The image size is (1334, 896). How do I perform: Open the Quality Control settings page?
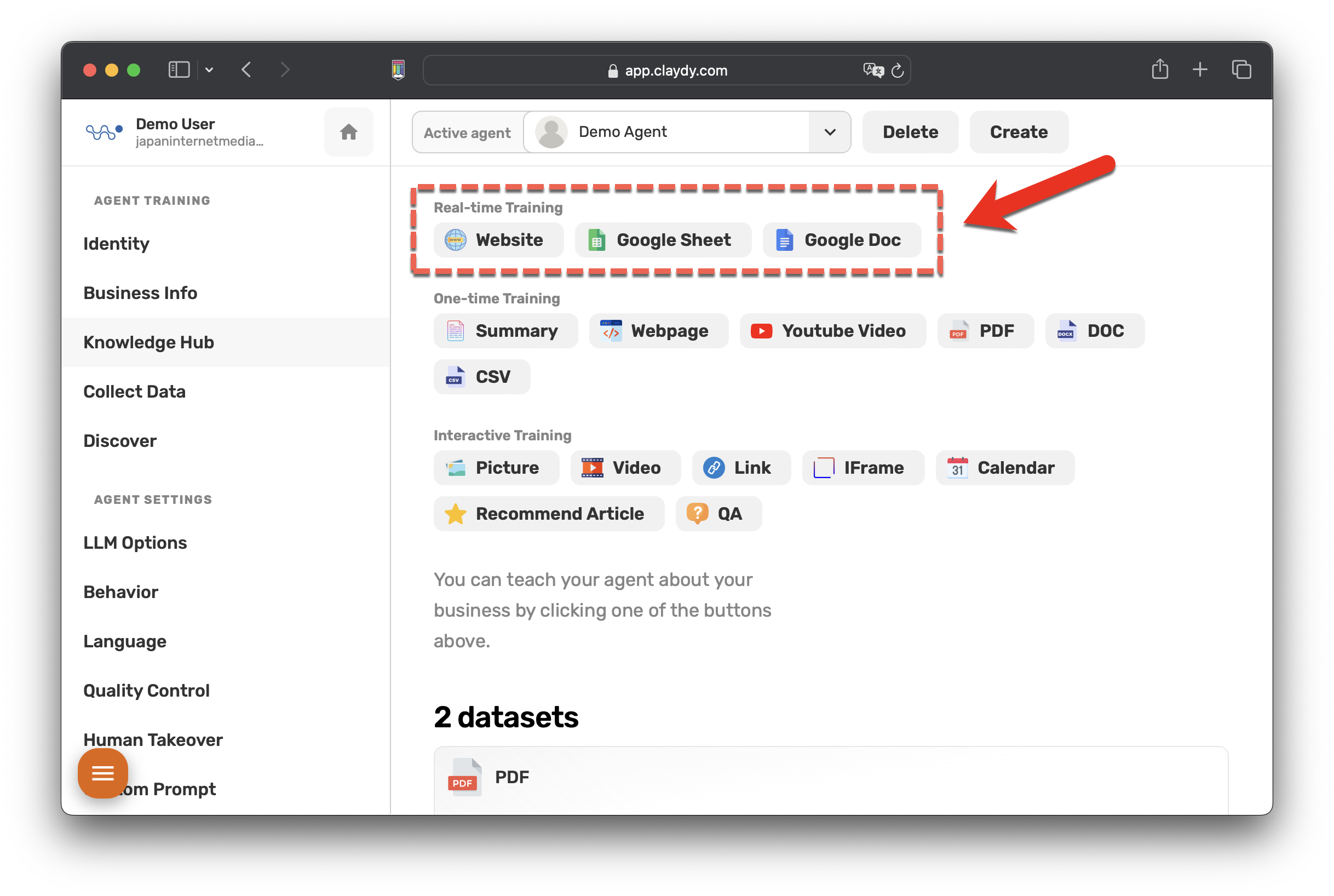pos(146,690)
